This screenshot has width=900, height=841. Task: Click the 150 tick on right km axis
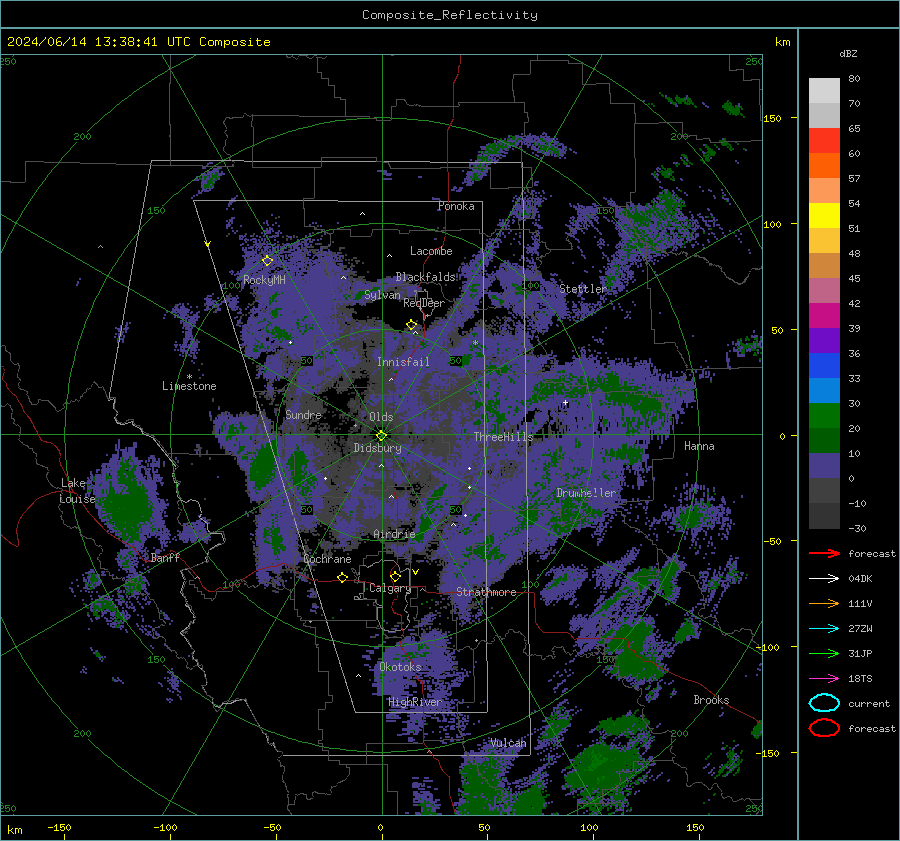[x=773, y=118]
